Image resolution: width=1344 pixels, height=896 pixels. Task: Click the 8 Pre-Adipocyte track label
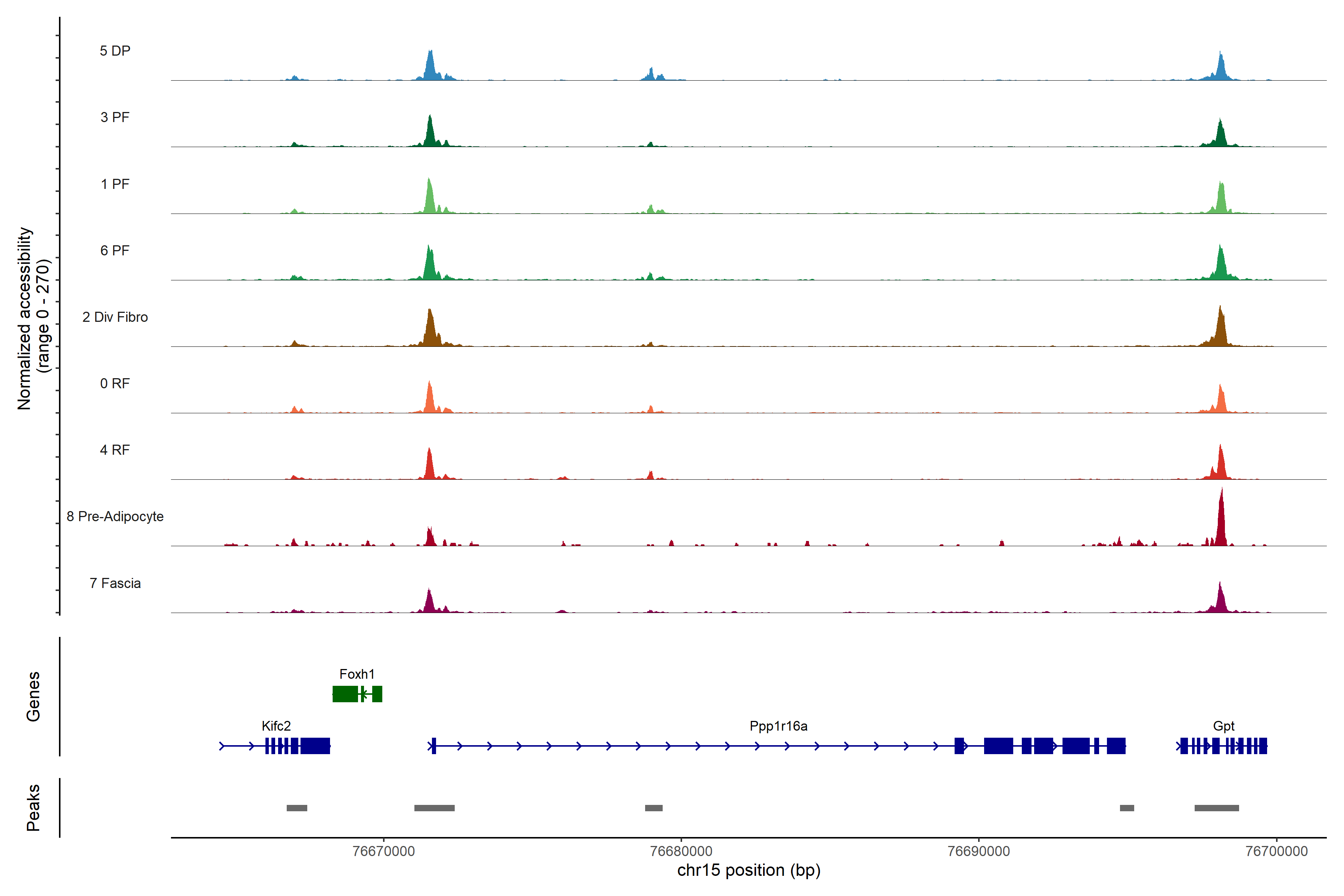coord(115,517)
